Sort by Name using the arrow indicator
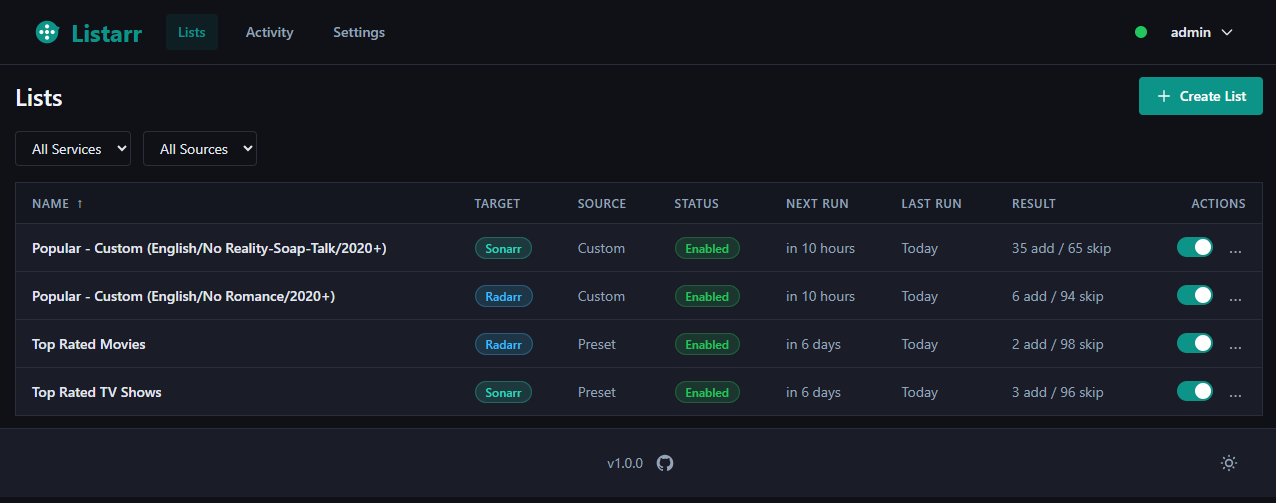This screenshot has width=1276, height=503. pos(80,203)
